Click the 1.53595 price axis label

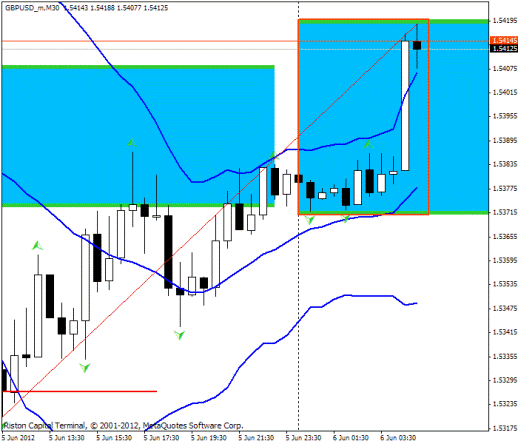(x=505, y=260)
